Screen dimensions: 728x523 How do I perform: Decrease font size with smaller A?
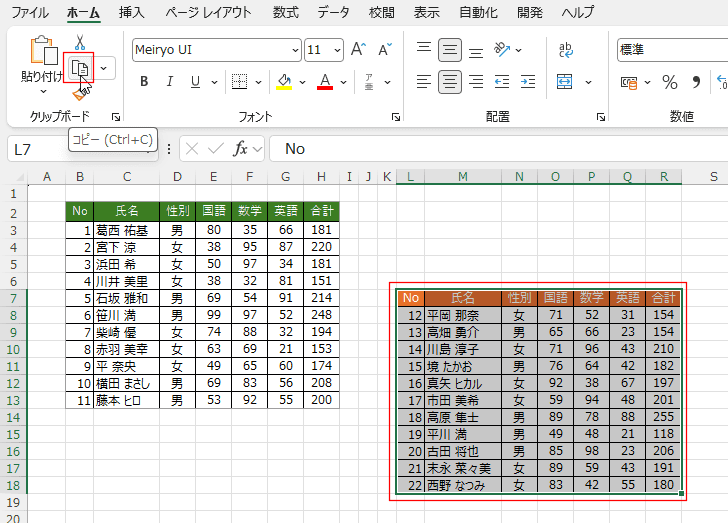click(x=384, y=49)
